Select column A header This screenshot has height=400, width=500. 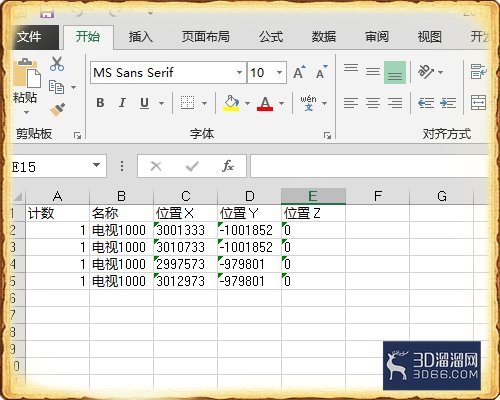[57, 196]
